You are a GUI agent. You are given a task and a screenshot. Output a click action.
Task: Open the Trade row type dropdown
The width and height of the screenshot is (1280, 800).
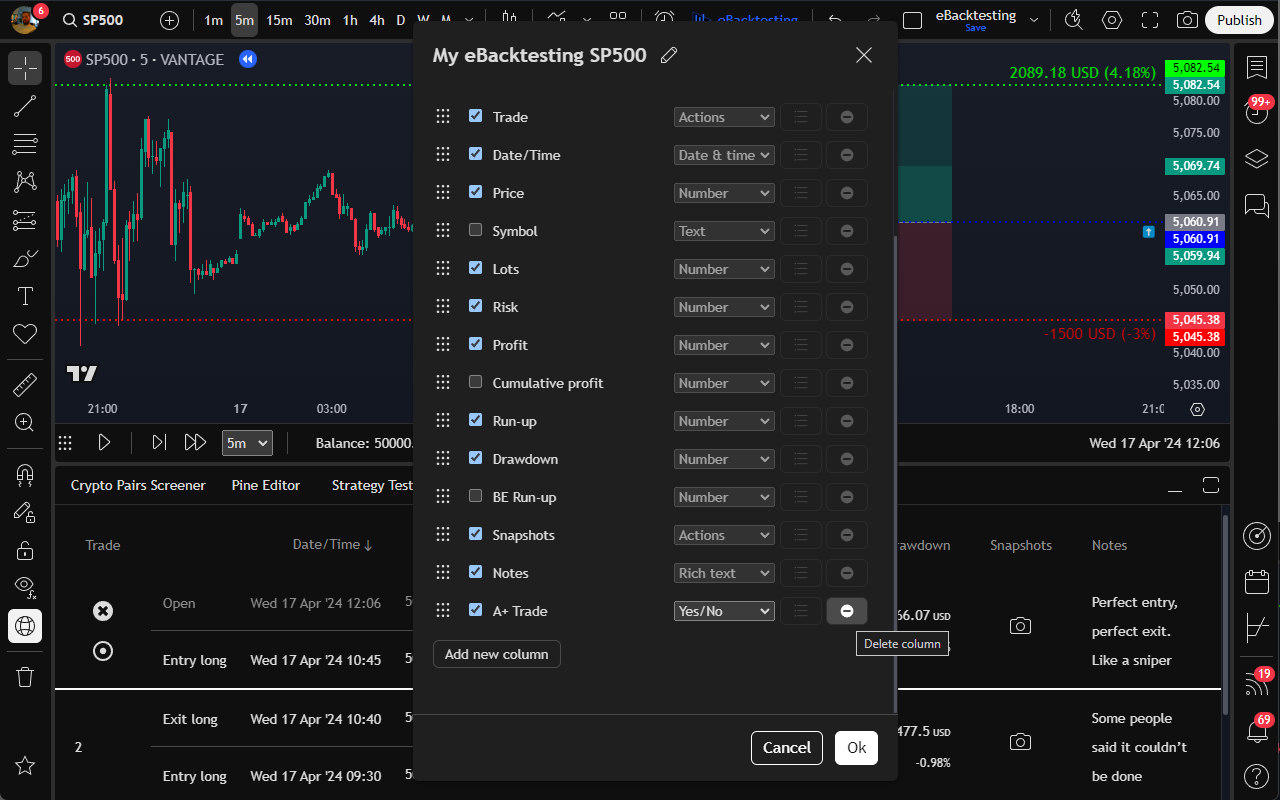[x=724, y=117]
